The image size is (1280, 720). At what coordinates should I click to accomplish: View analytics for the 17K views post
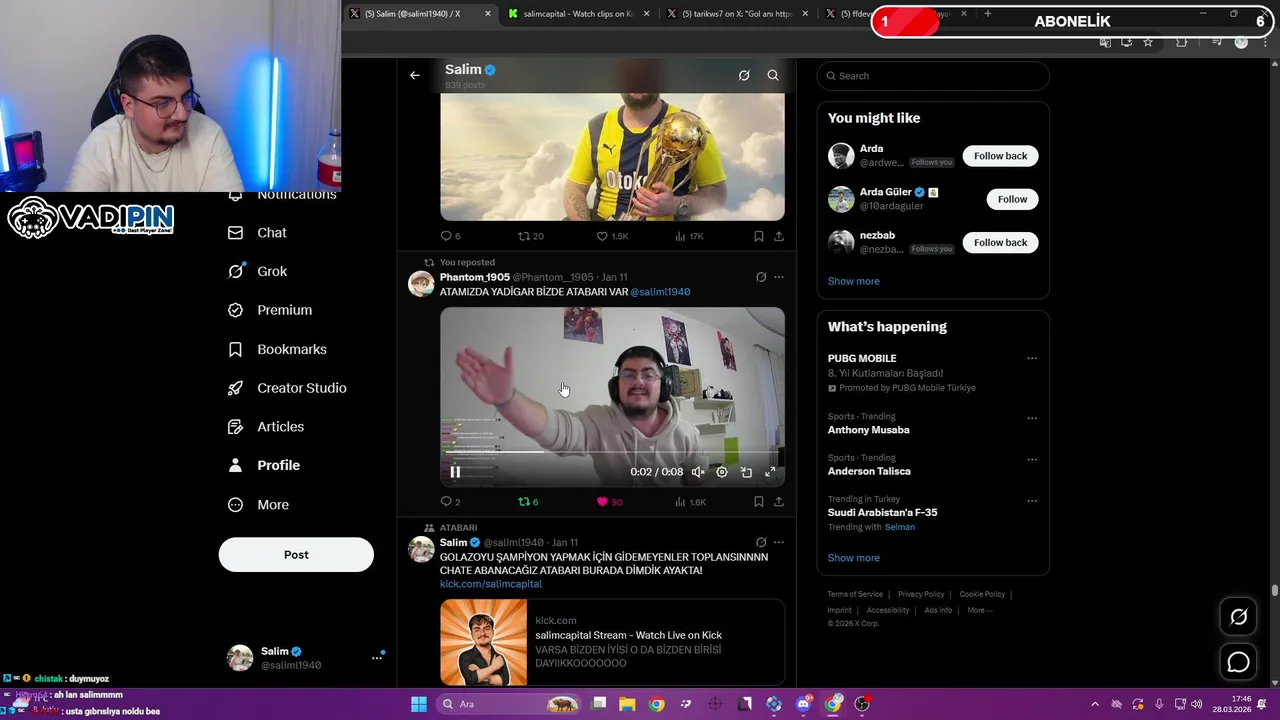(x=689, y=236)
